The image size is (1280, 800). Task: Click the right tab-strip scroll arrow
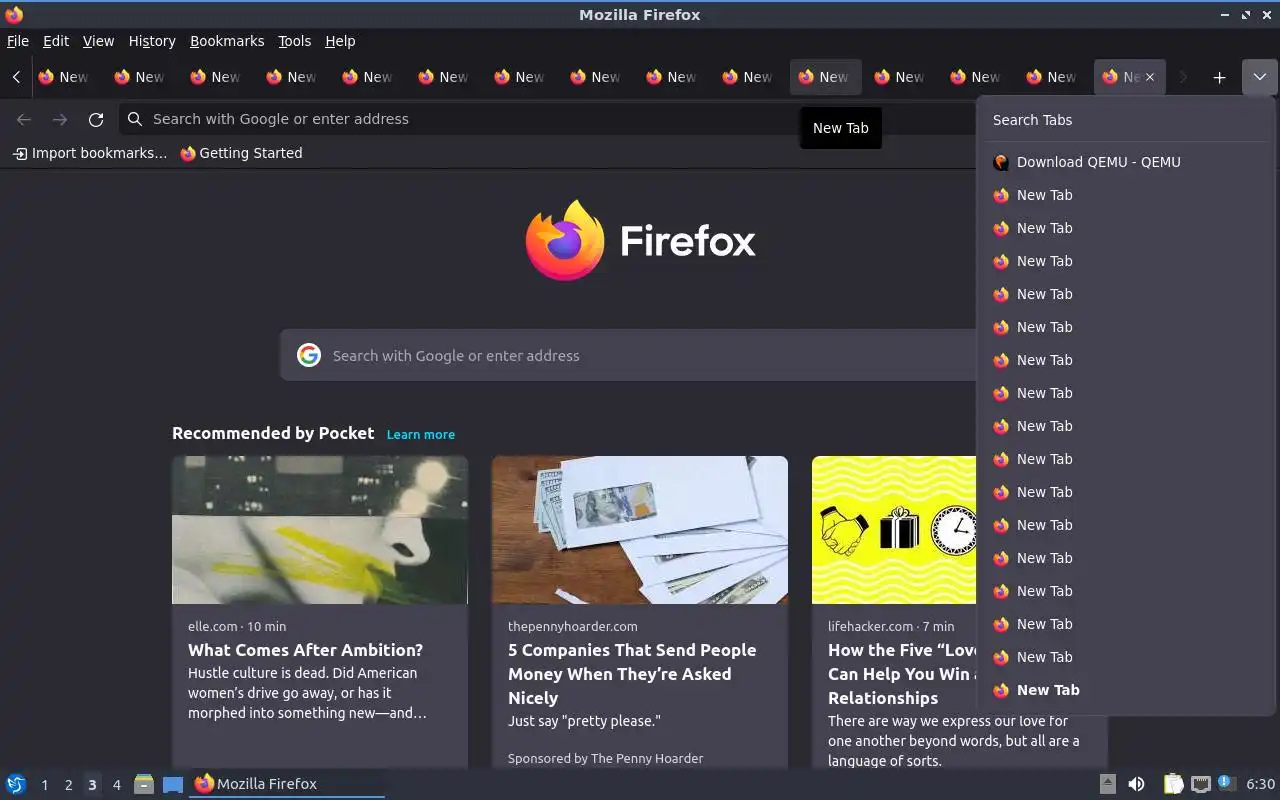pyautogui.click(x=1183, y=77)
